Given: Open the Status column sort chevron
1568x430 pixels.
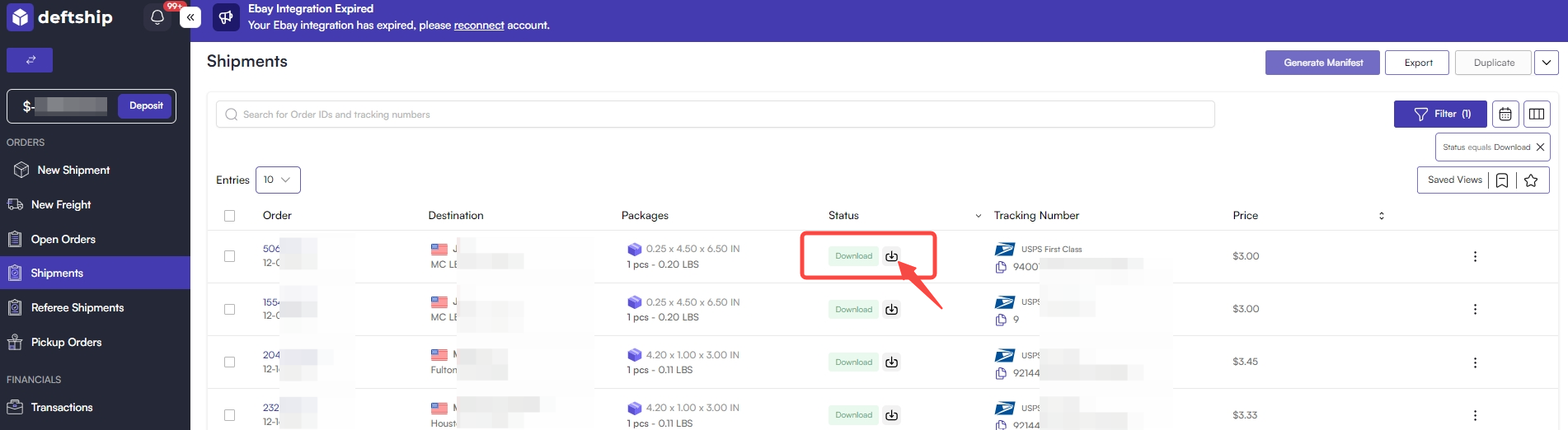Looking at the screenshot, I should tap(979, 216).
